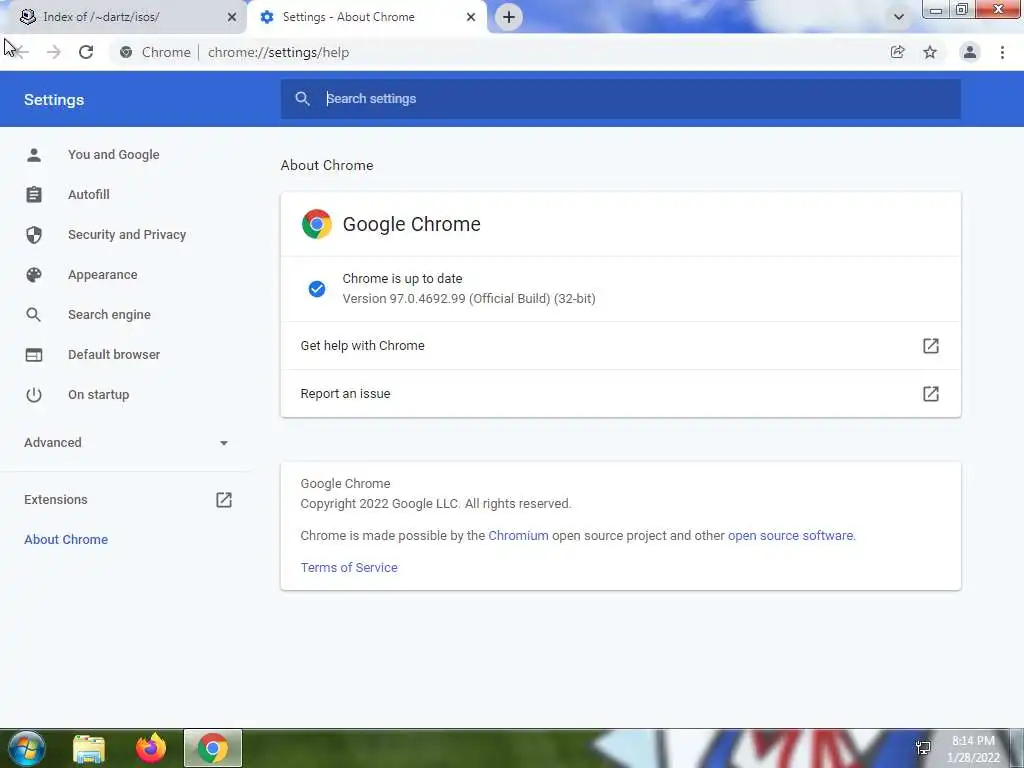The height and width of the screenshot is (768, 1024).
Task: Expand the Advanced section
Action: [127, 443]
